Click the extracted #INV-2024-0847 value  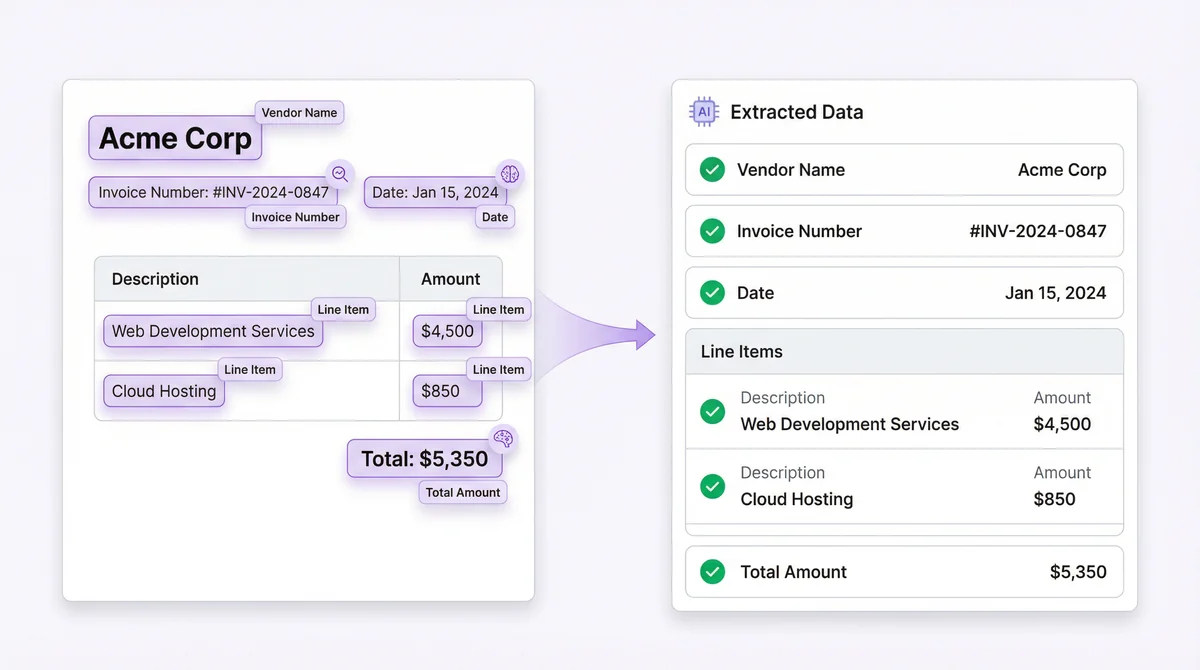[x=1038, y=231]
